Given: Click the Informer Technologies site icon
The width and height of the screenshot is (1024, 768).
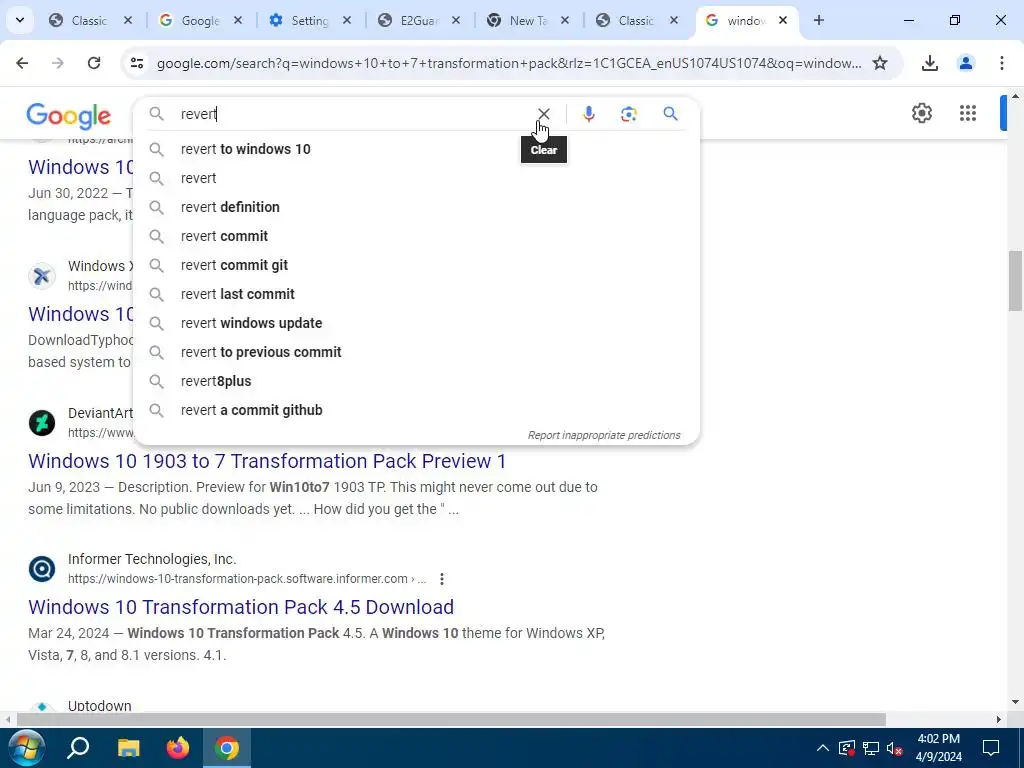Looking at the screenshot, I should click(x=42, y=569).
